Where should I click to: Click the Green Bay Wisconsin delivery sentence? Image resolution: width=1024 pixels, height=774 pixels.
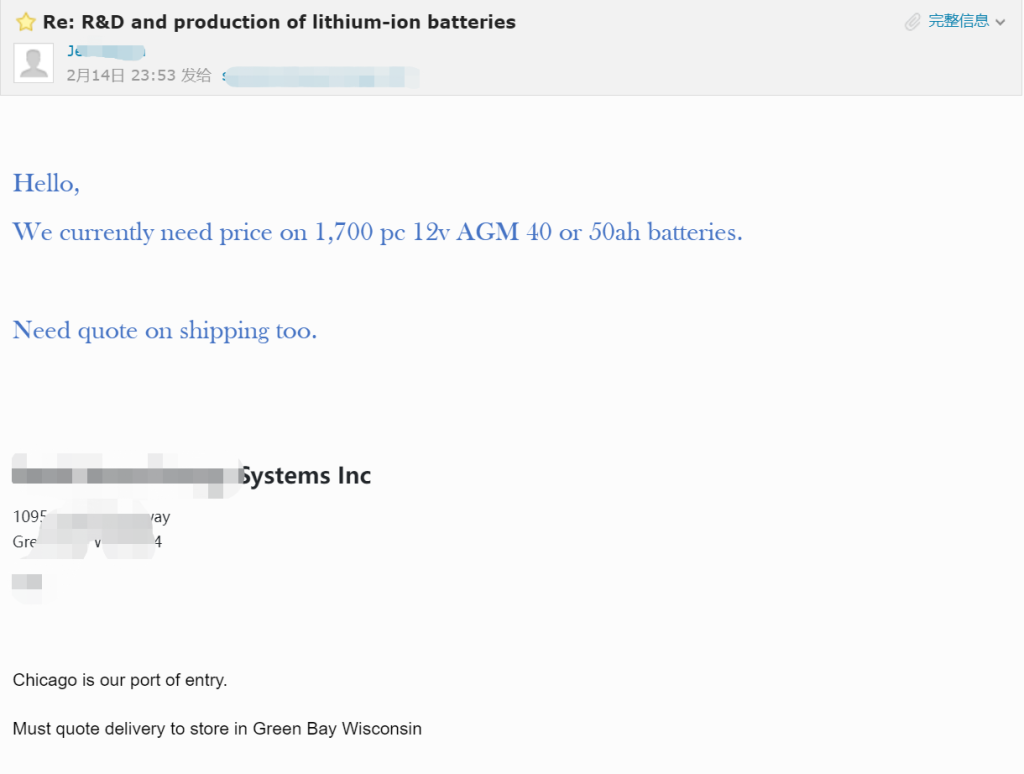pyautogui.click(x=217, y=729)
